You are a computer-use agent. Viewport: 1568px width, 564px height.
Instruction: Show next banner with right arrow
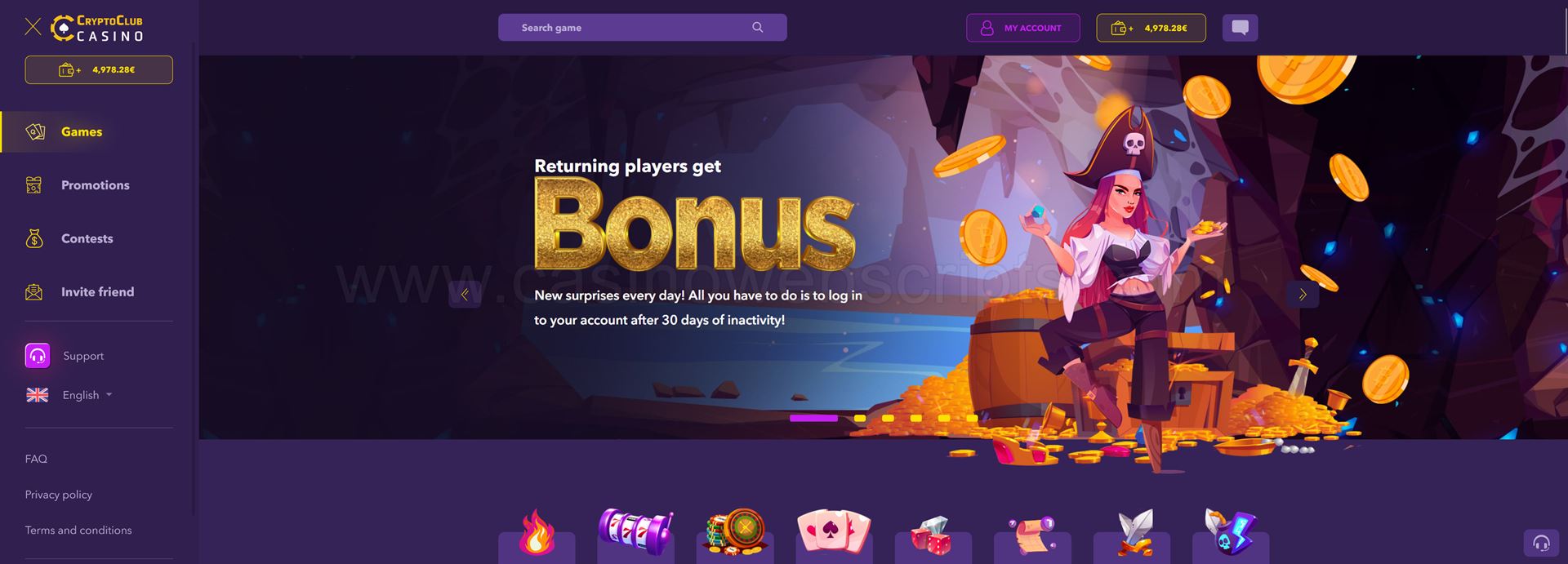pyautogui.click(x=1303, y=295)
